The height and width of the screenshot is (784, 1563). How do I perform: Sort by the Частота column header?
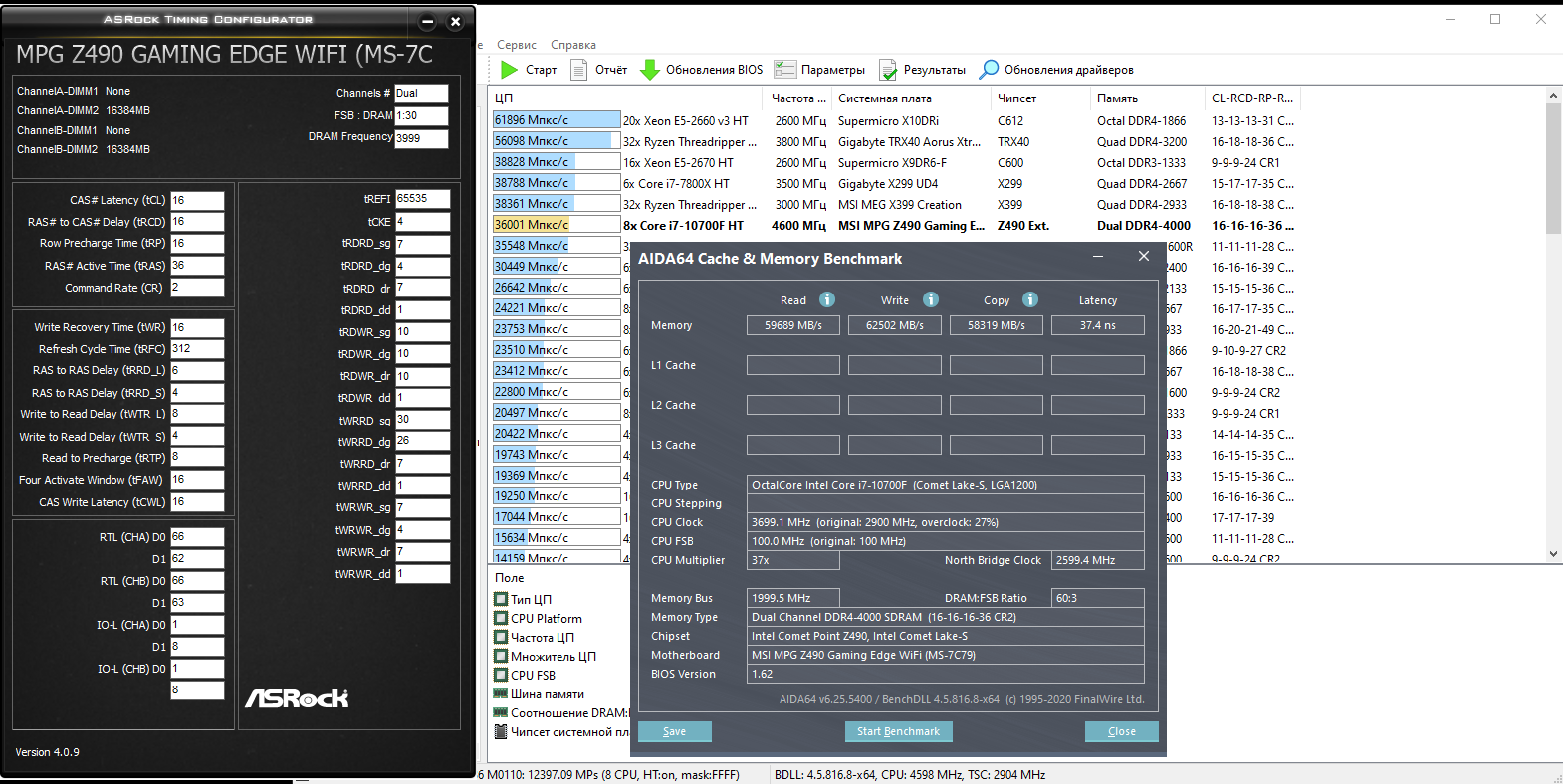click(x=797, y=98)
